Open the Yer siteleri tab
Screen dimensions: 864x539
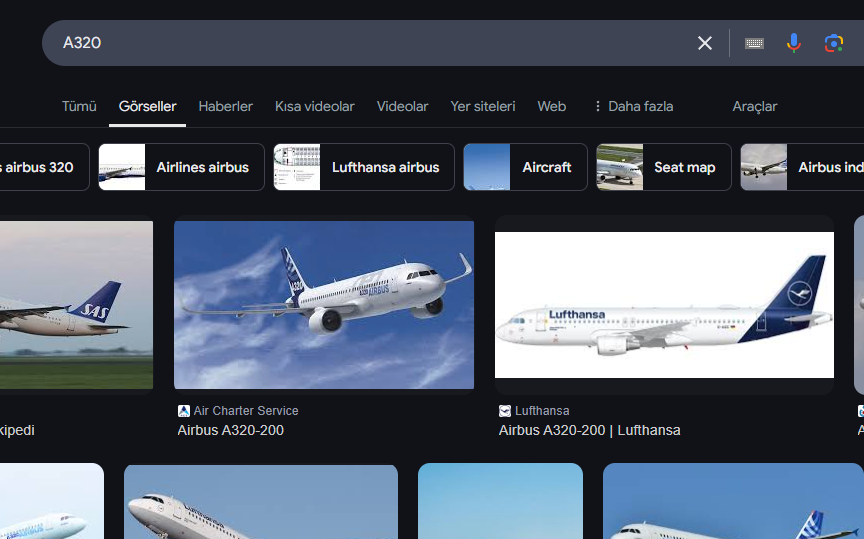pos(483,106)
